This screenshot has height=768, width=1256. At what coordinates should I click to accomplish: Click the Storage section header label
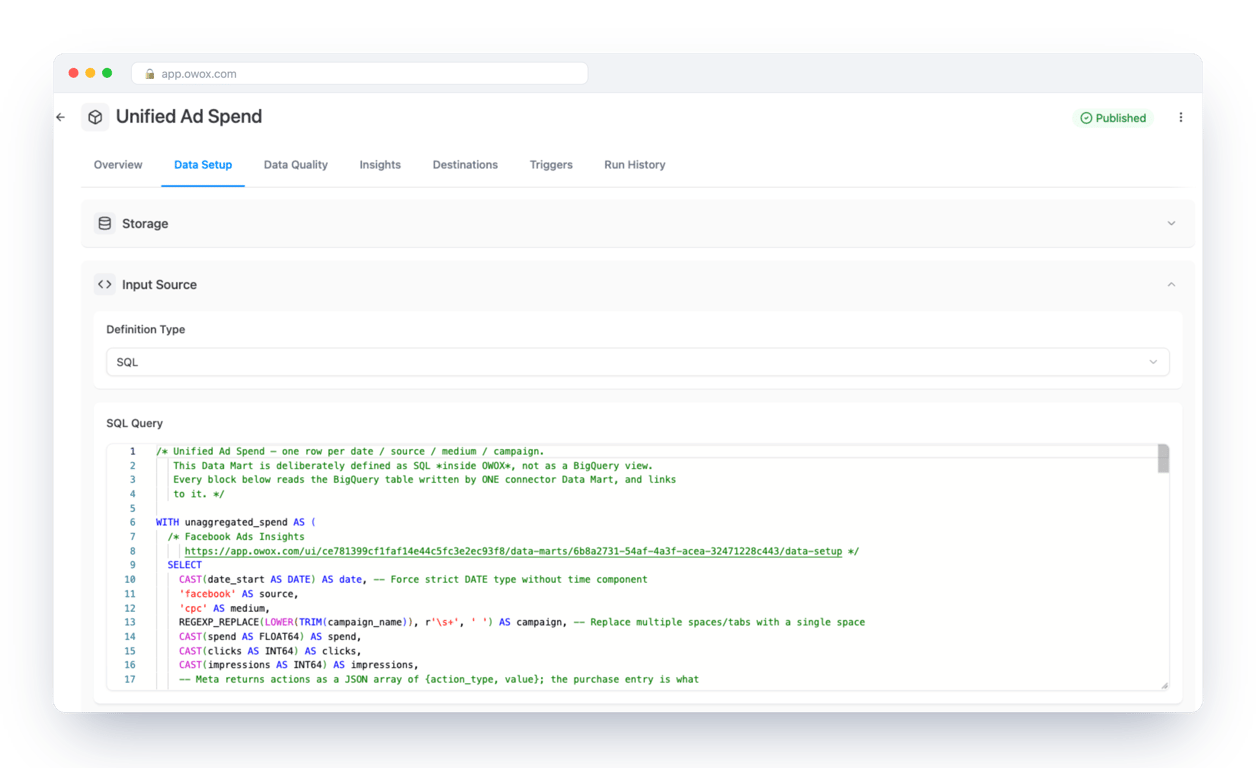point(145,224)
